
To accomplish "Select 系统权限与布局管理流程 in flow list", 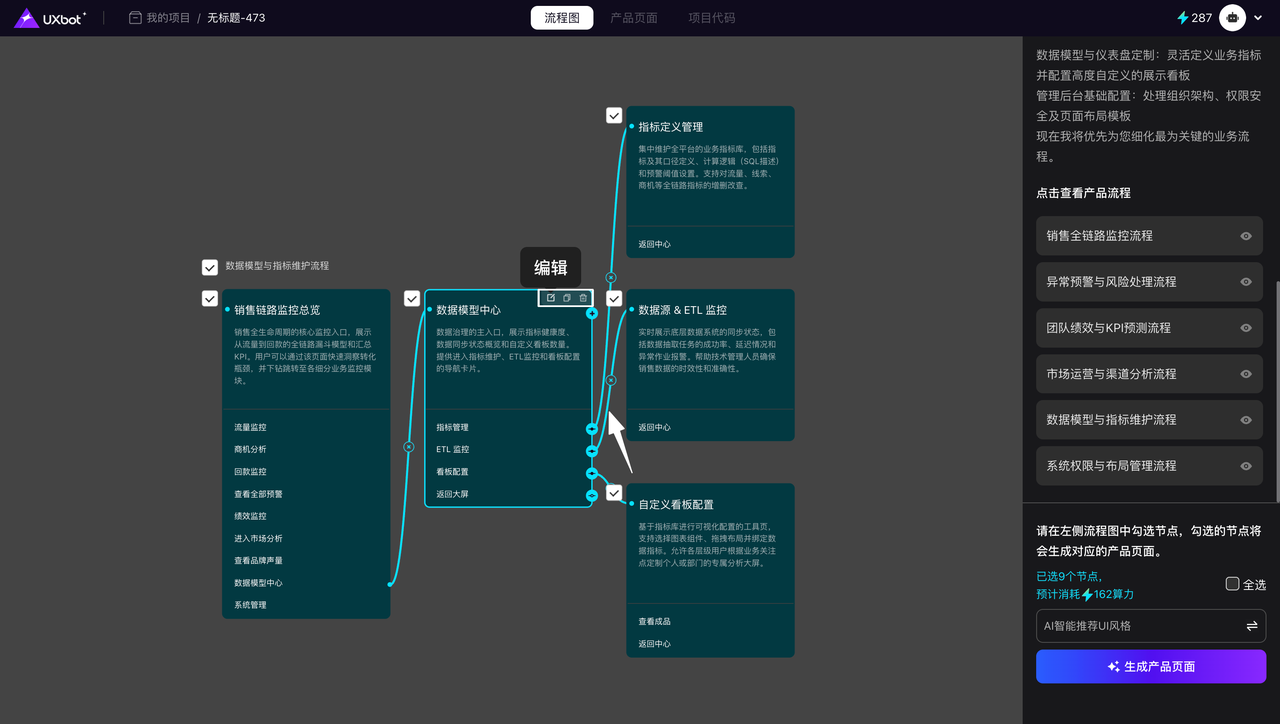I will 1111,466.
